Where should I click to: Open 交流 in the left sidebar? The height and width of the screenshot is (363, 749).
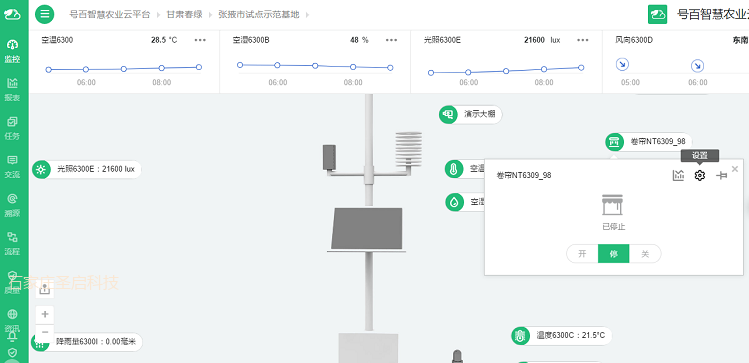[12, 167]
